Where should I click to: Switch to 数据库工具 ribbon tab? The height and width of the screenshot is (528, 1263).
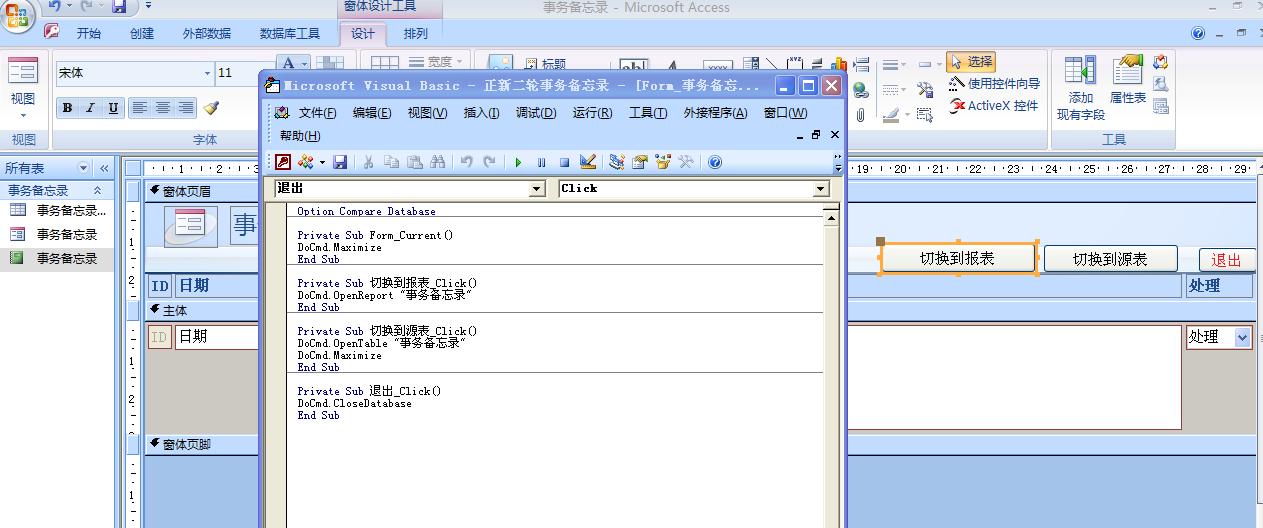click(290, 33)
